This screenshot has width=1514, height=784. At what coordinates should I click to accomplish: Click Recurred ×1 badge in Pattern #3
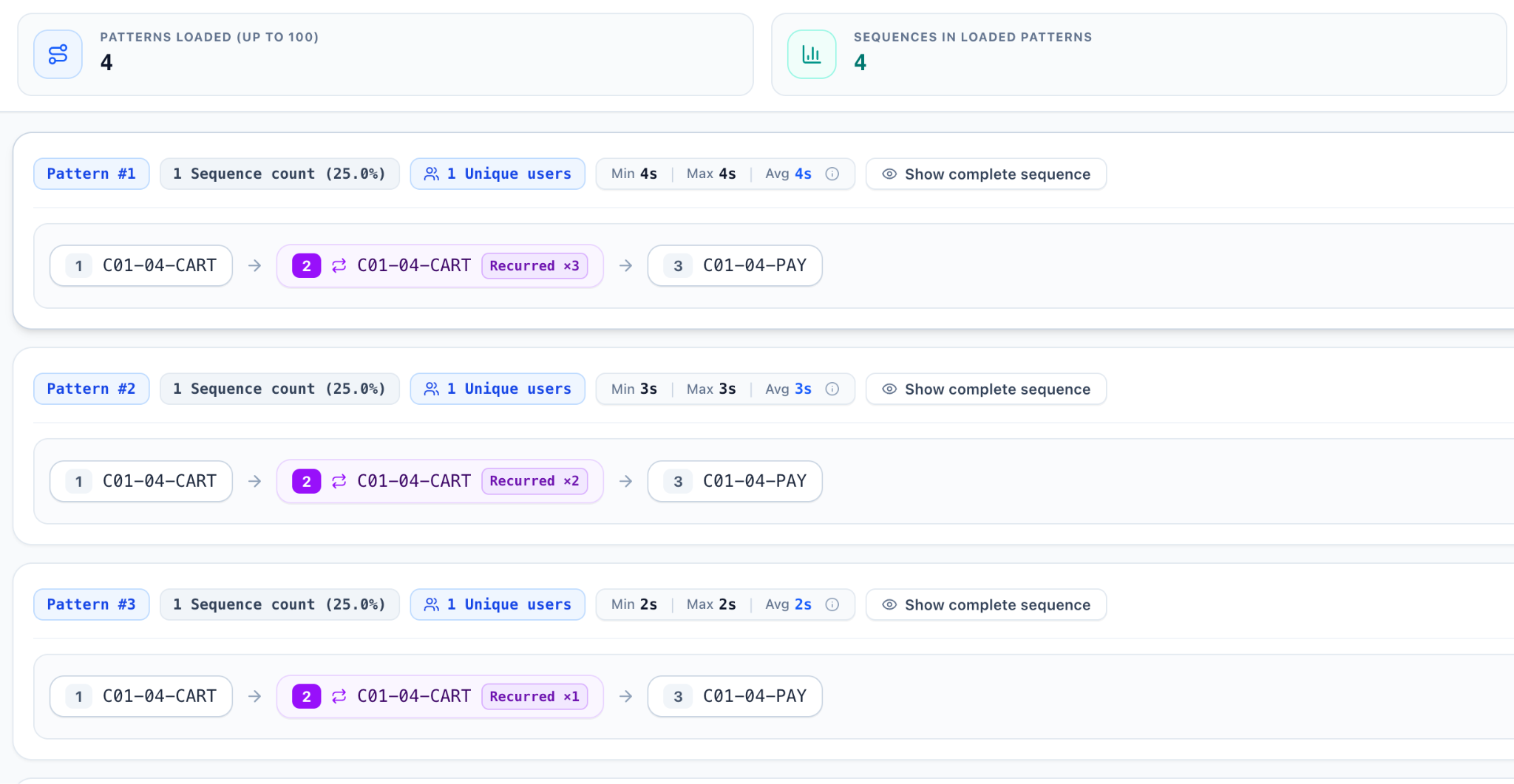point(534,696)
